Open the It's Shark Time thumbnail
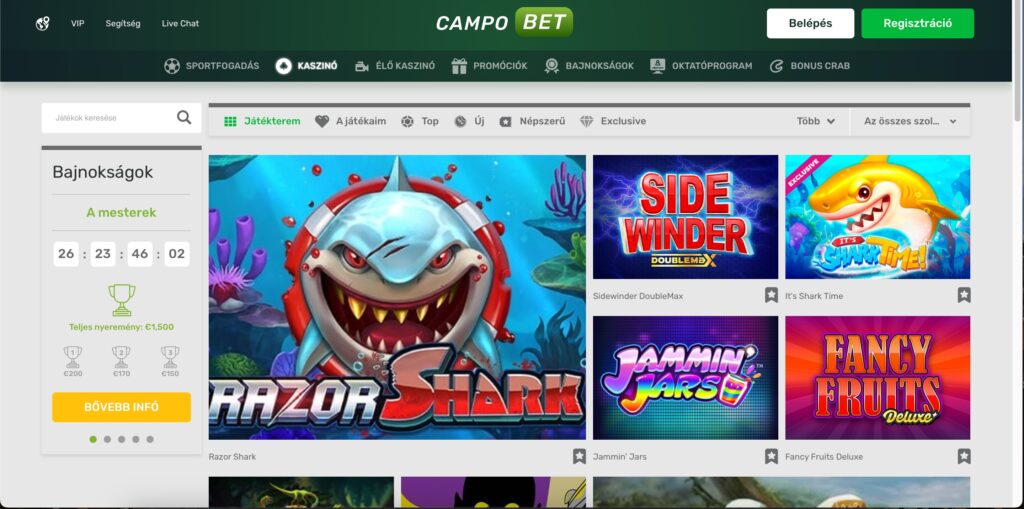The height and width of the screenshot is (509, 1024). (878, 217)
